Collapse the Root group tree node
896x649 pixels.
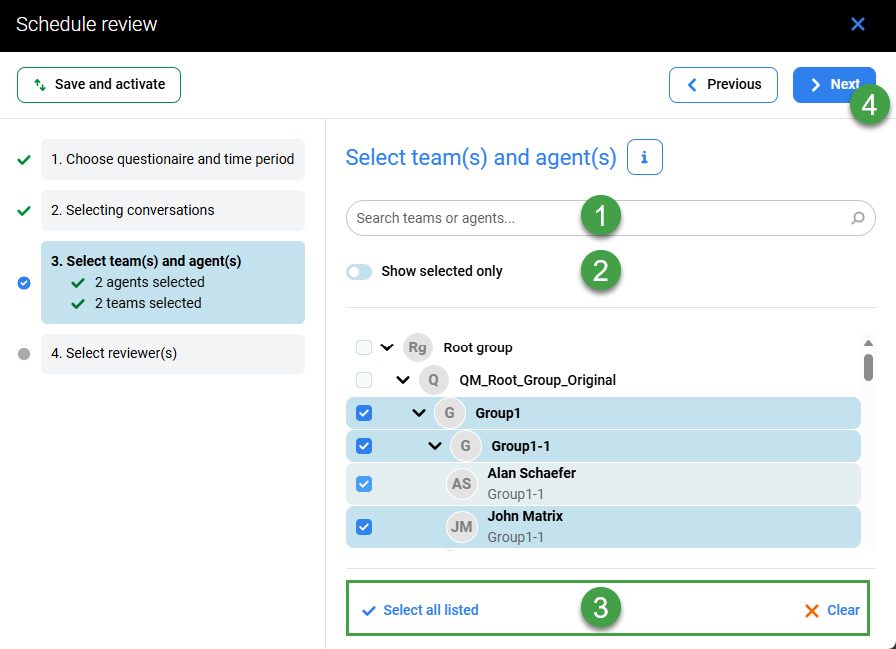(387, 348)
